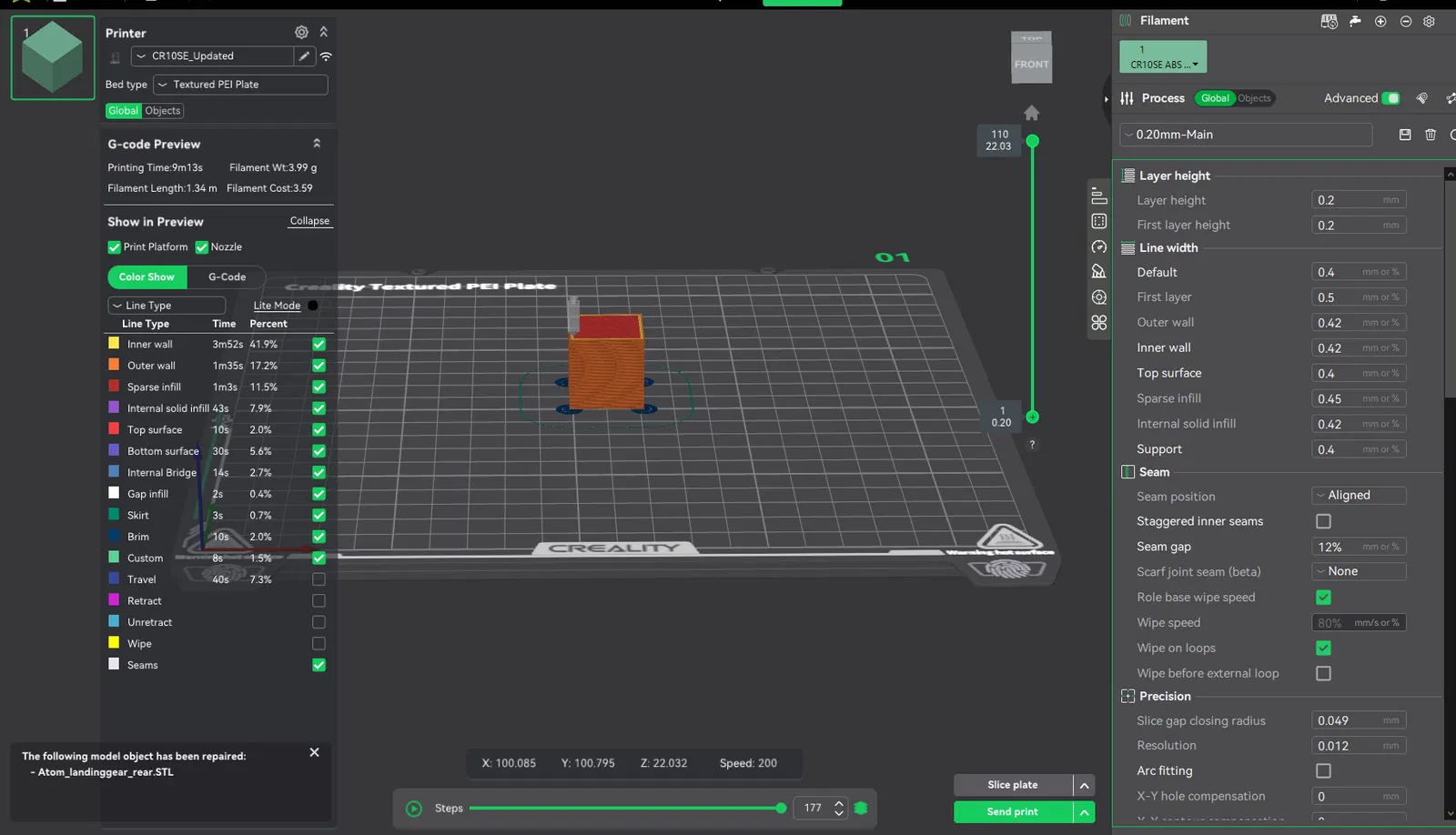The width and height of the screenshot is (1456, 835).
Task: Click the target circle icon in vertical toolbar
Action: (x=1099, y=297)
